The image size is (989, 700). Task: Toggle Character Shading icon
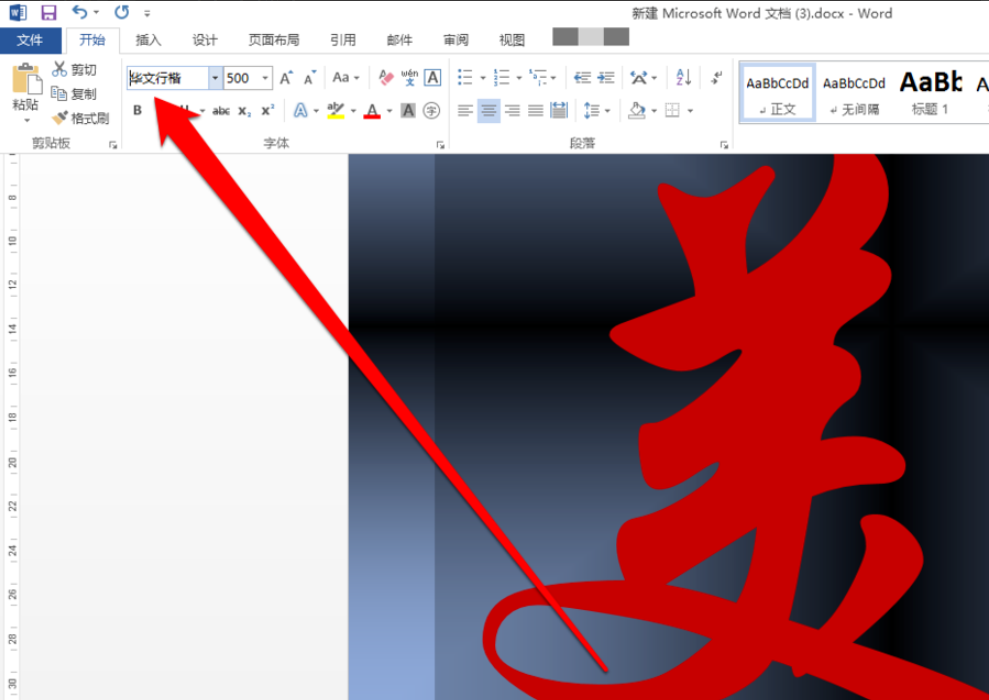tap(409, 111)
